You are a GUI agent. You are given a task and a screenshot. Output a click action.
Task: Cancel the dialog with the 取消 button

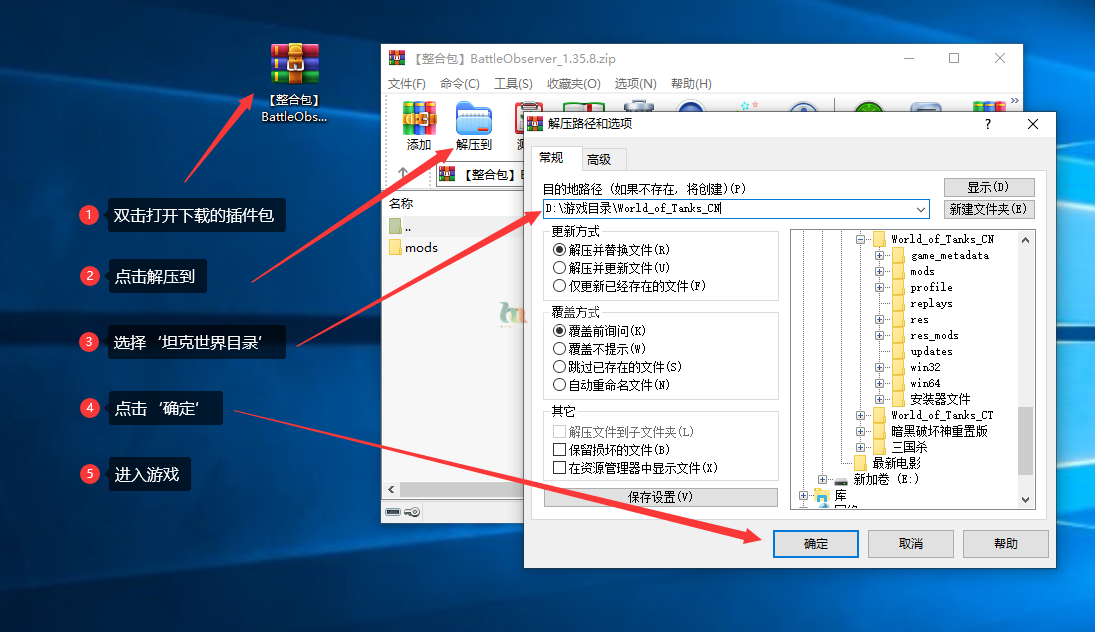(911, 544)
